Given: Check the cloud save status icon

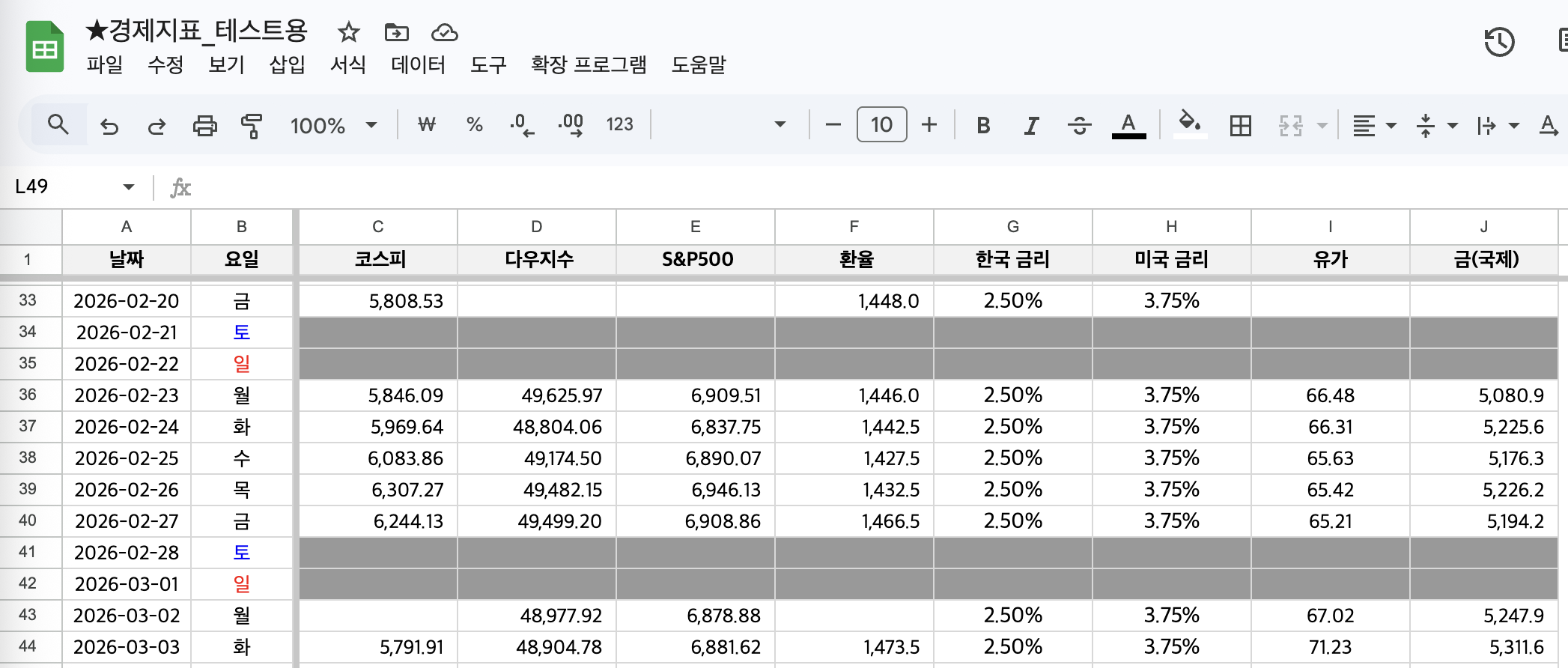Looking at the screenshot, I should coord(445,32).
